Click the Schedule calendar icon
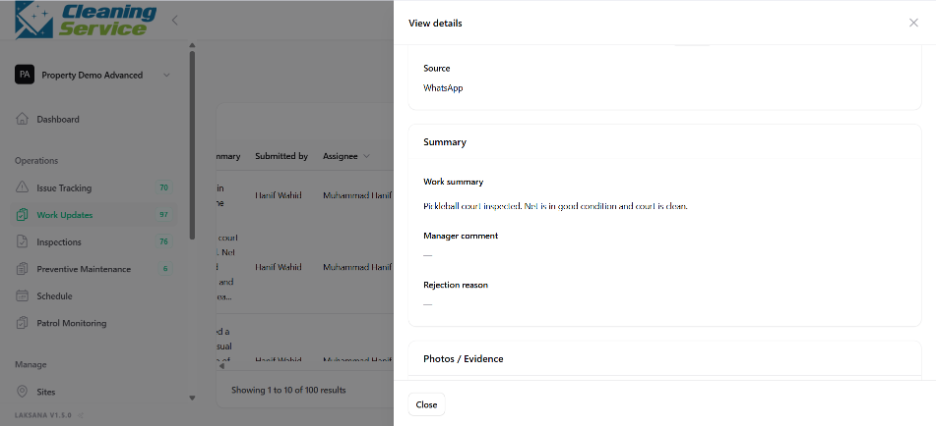This screenshot has height=426, width=936. point(22,296)
